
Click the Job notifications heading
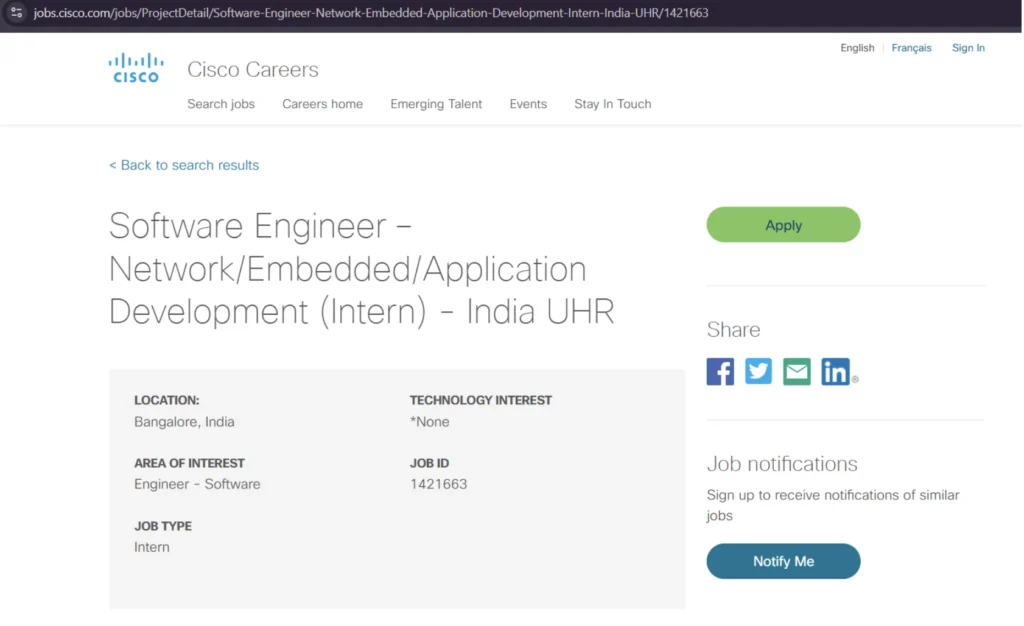tap(782, 463)
